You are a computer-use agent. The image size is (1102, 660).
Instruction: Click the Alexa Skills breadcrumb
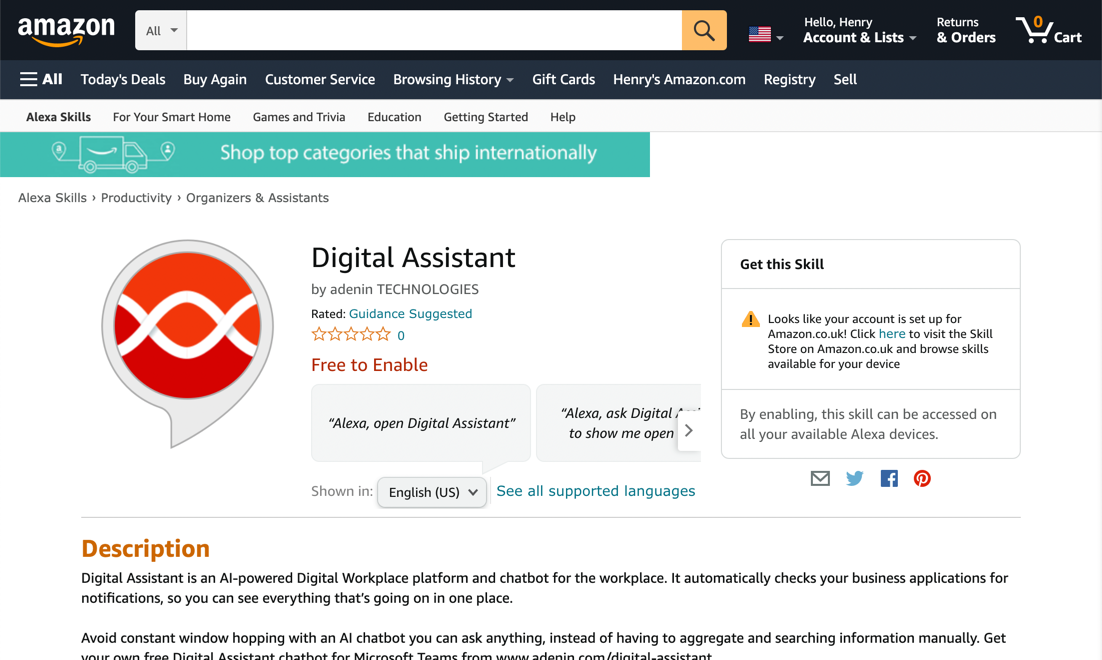(52, 198)
